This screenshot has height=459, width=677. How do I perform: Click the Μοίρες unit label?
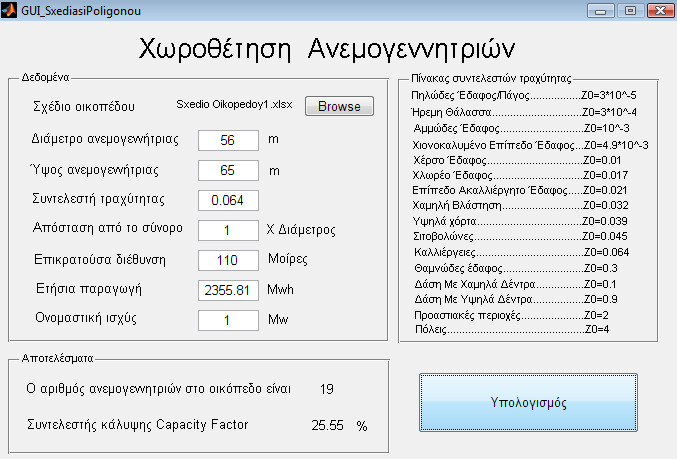click(x=288, y=259)
